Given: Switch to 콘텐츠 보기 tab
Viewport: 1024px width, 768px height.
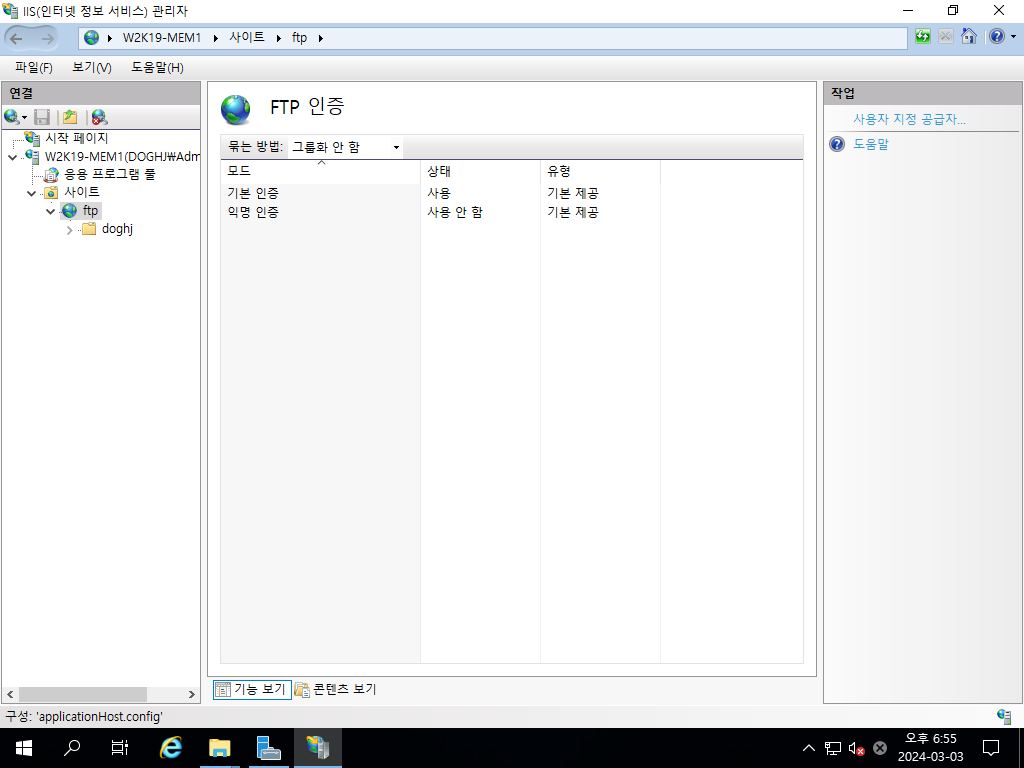Looking at the screenshot, I should [x=336, y=689].
